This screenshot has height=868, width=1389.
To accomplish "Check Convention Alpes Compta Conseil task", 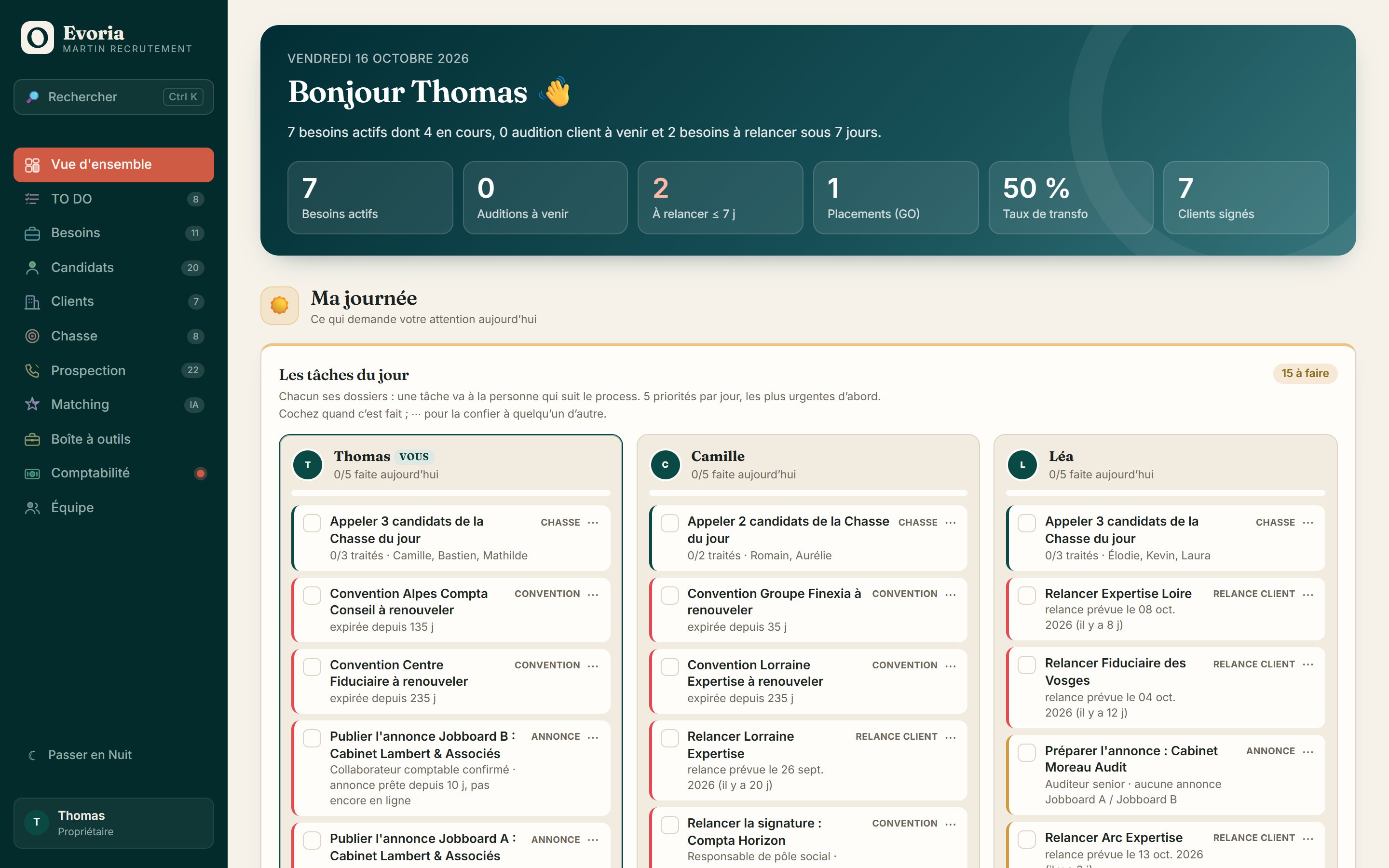I will pos(312,596).
